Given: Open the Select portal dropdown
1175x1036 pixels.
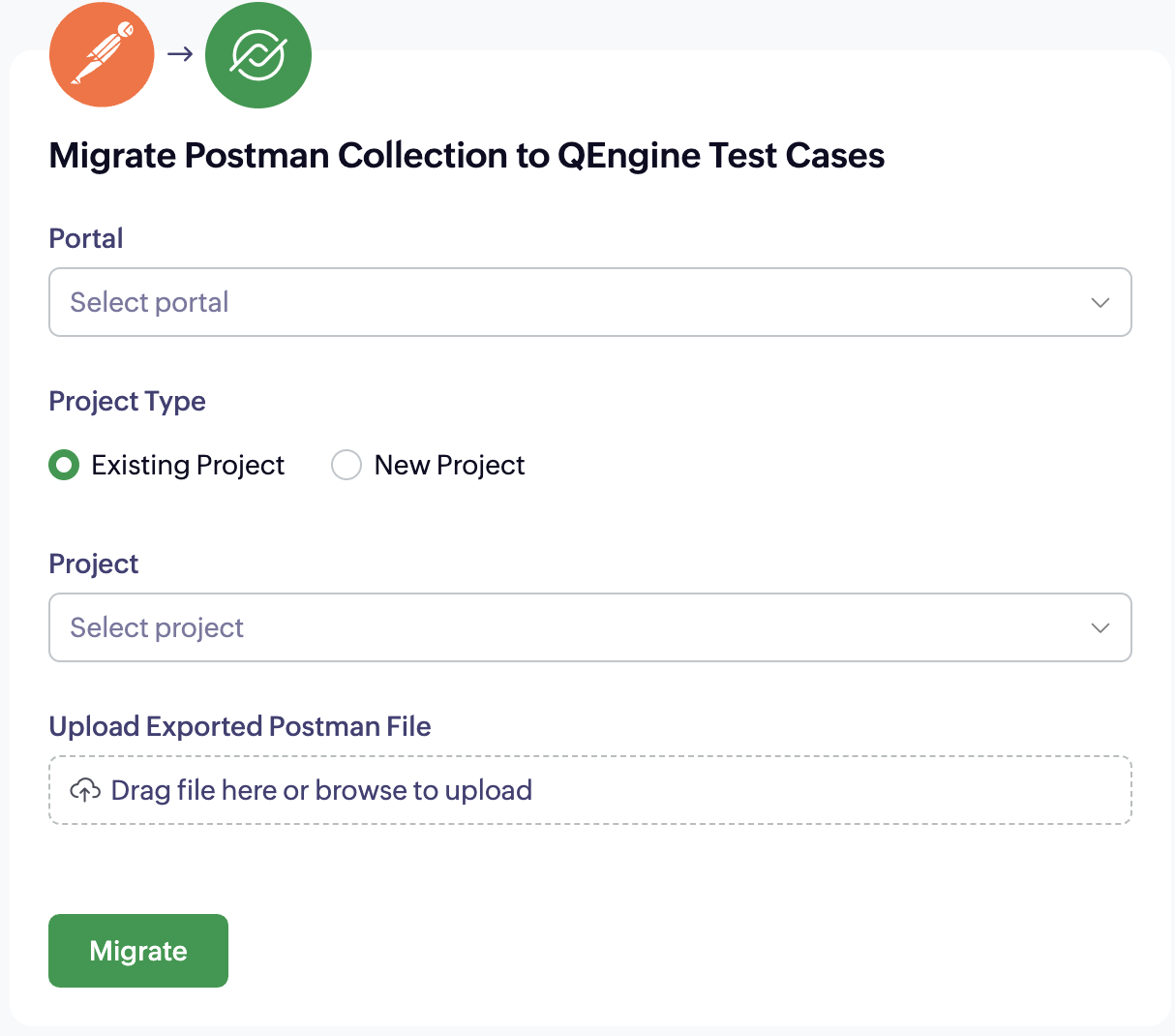Looking at the screenshot, I should (588, 302).
